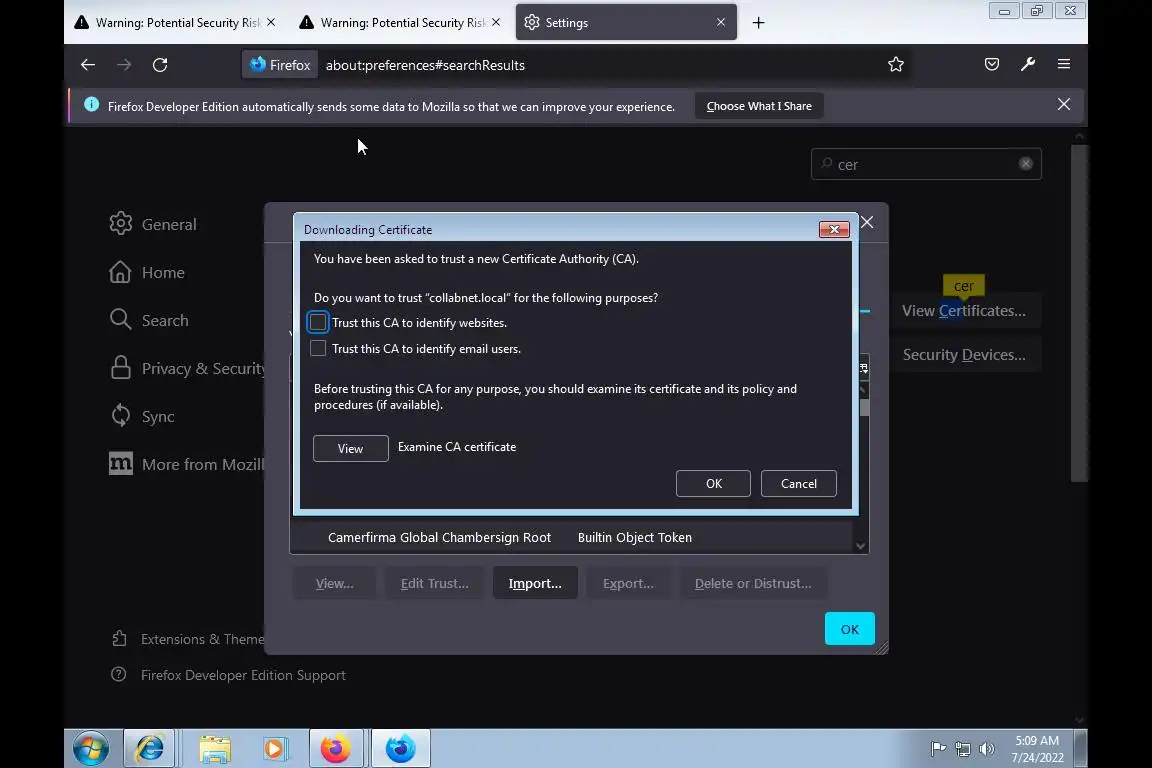Open Extensions & Themes link
This screenshot has height=768, width=1152.
click(x=188, y=639)
